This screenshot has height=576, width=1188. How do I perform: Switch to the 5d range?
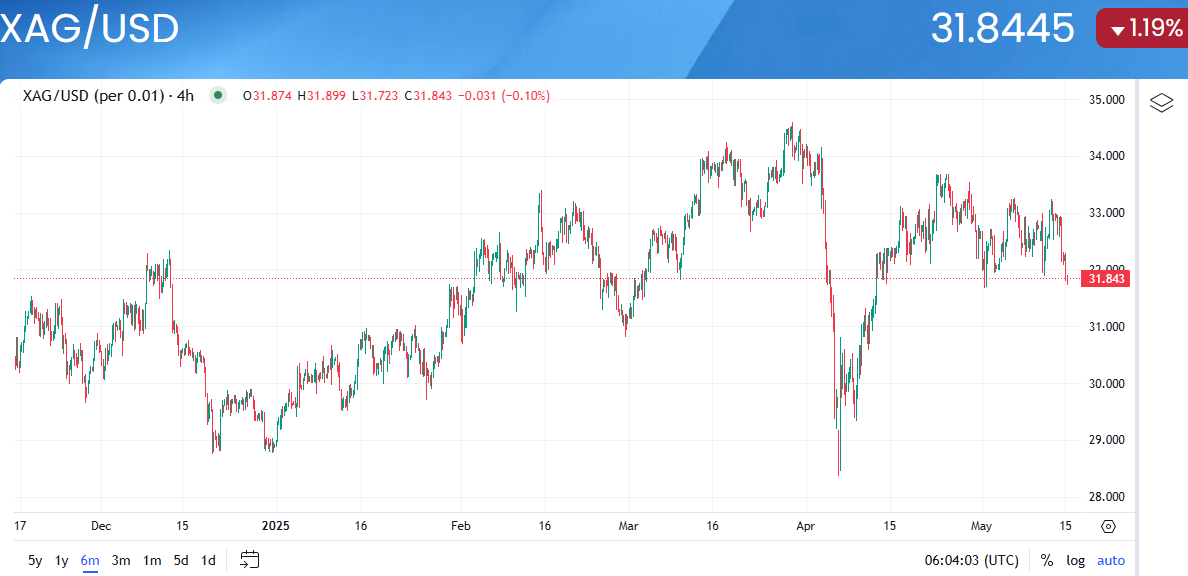pos(181,560)
